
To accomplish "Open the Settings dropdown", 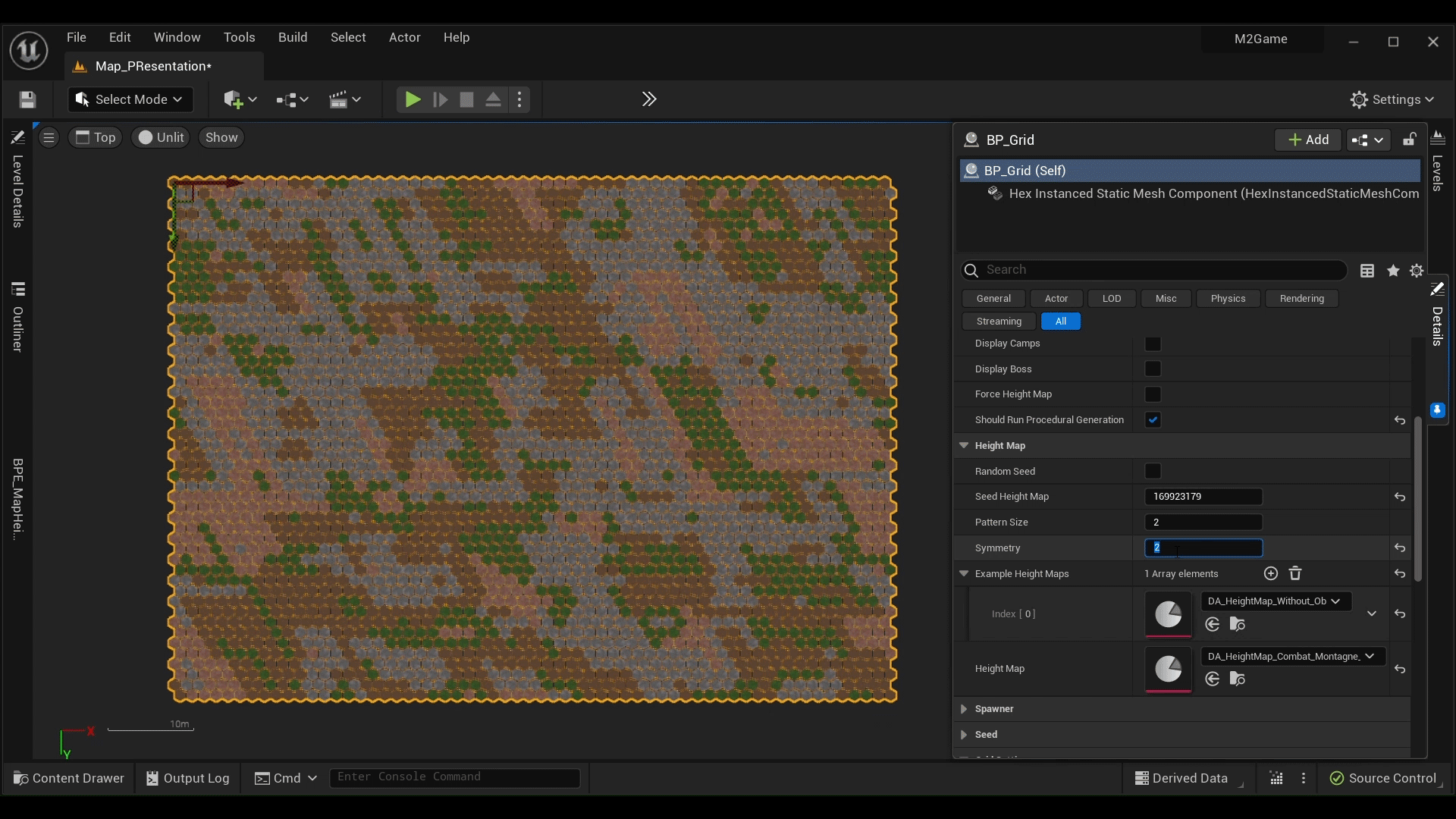I will click(x=1392, y=99).
